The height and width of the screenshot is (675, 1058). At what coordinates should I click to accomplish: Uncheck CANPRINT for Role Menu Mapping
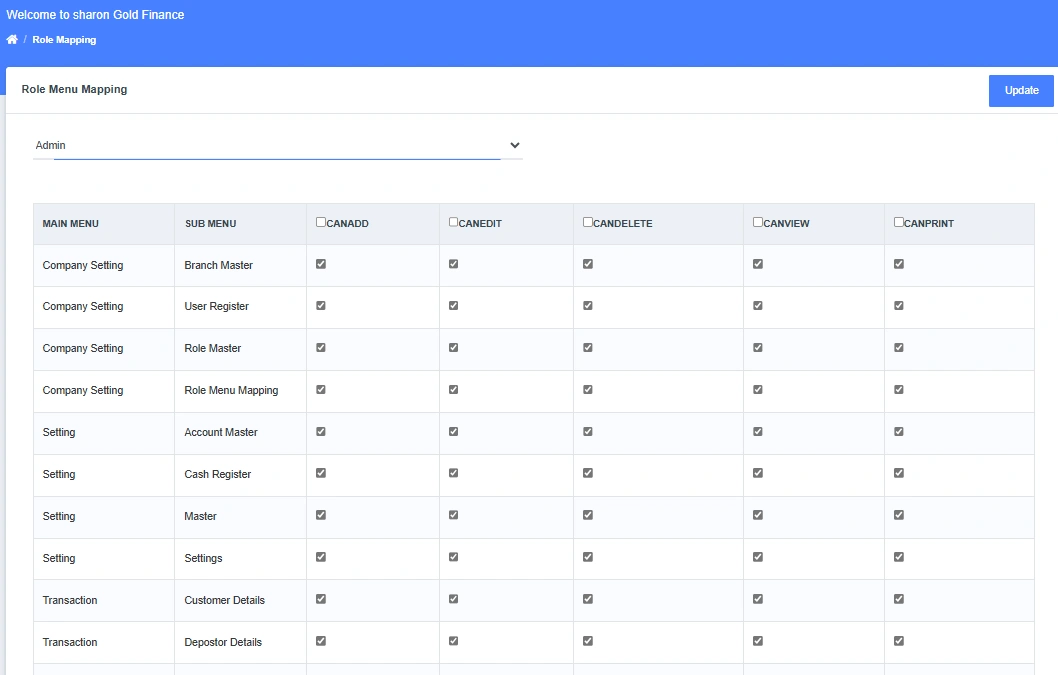click(899, 389)
